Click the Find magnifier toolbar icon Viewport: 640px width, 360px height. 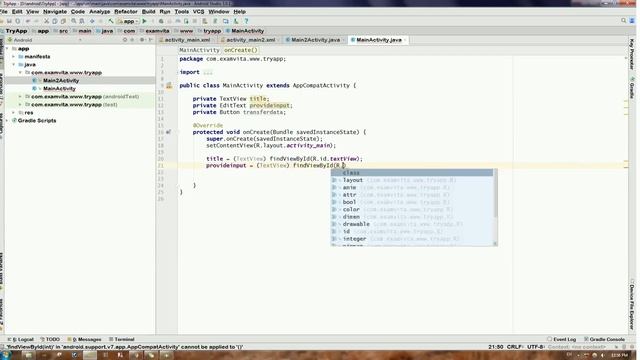point(74,21)
